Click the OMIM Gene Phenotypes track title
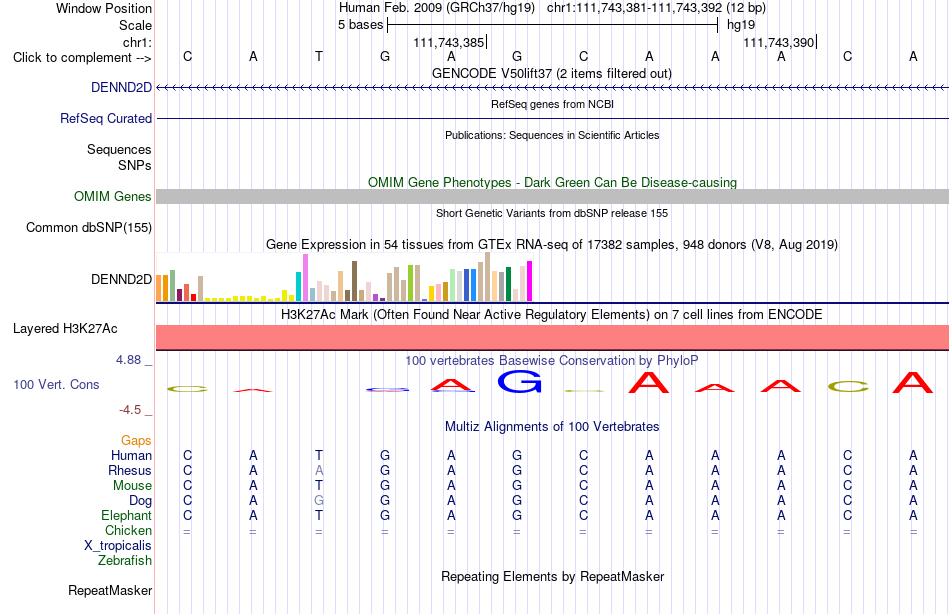The height and width of the screenshot is (614, 950). pos(553,182)
